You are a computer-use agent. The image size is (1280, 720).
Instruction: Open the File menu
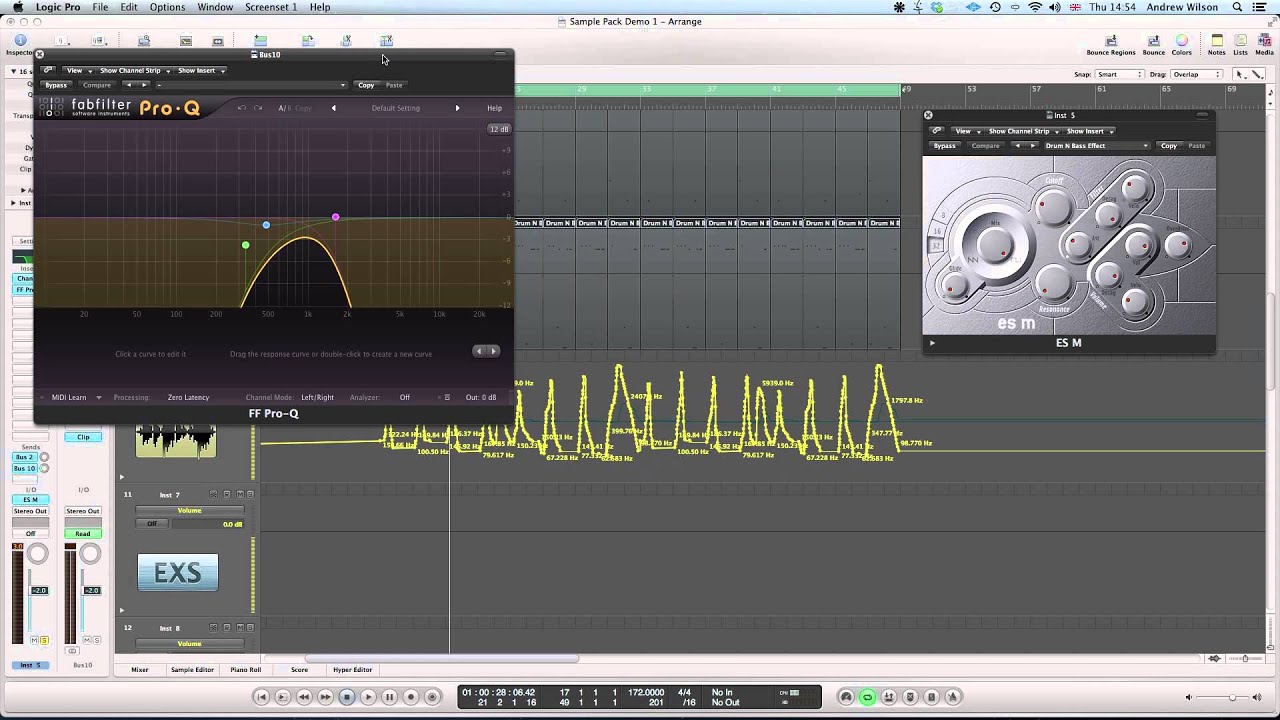tap(101, 7)
